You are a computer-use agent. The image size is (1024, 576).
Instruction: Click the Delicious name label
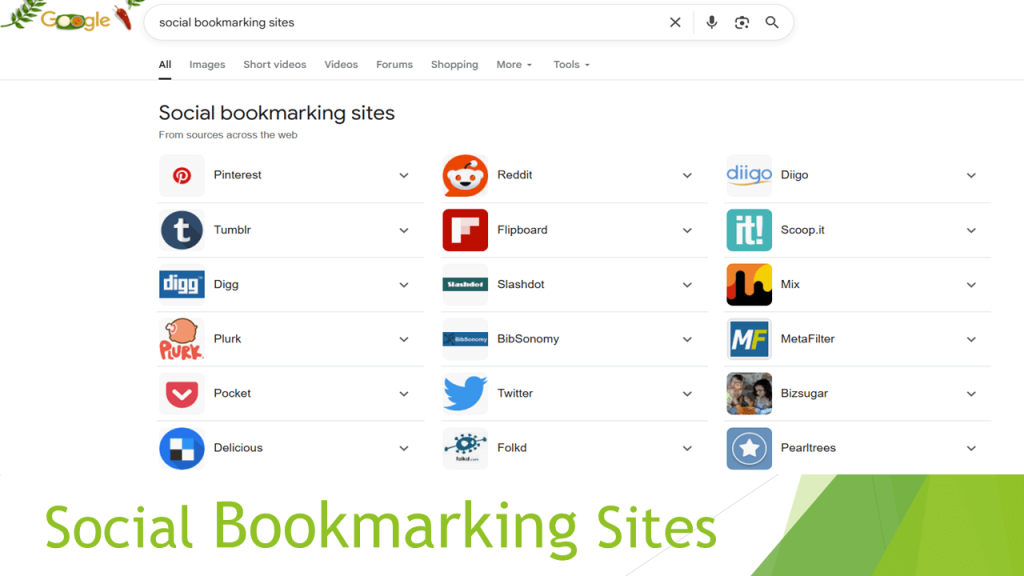pos(238,448)
